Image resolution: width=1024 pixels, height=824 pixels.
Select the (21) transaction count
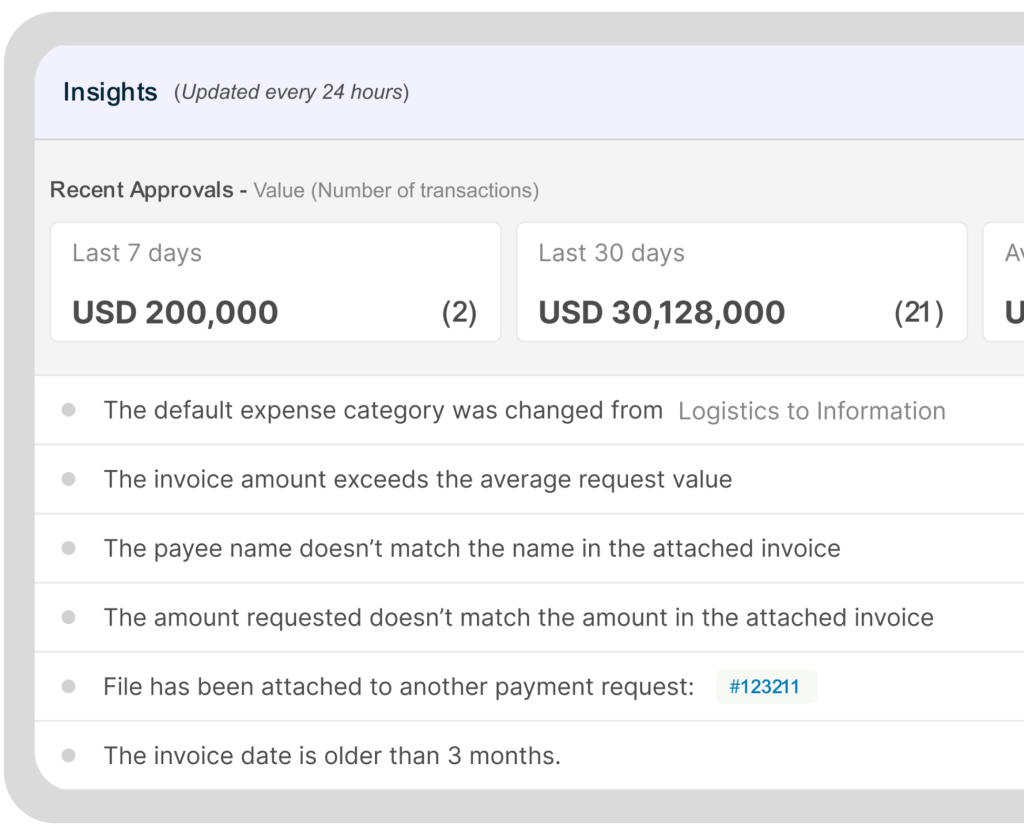[x=918, y=313]
